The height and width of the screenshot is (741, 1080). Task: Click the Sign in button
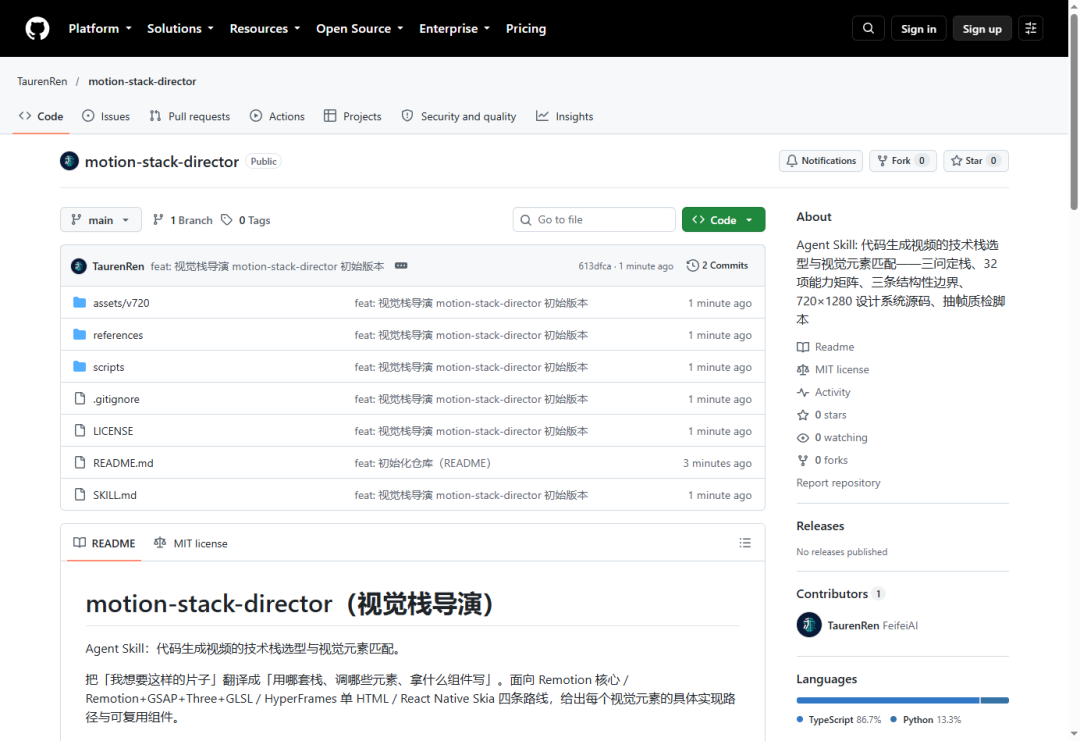[918, 29]
